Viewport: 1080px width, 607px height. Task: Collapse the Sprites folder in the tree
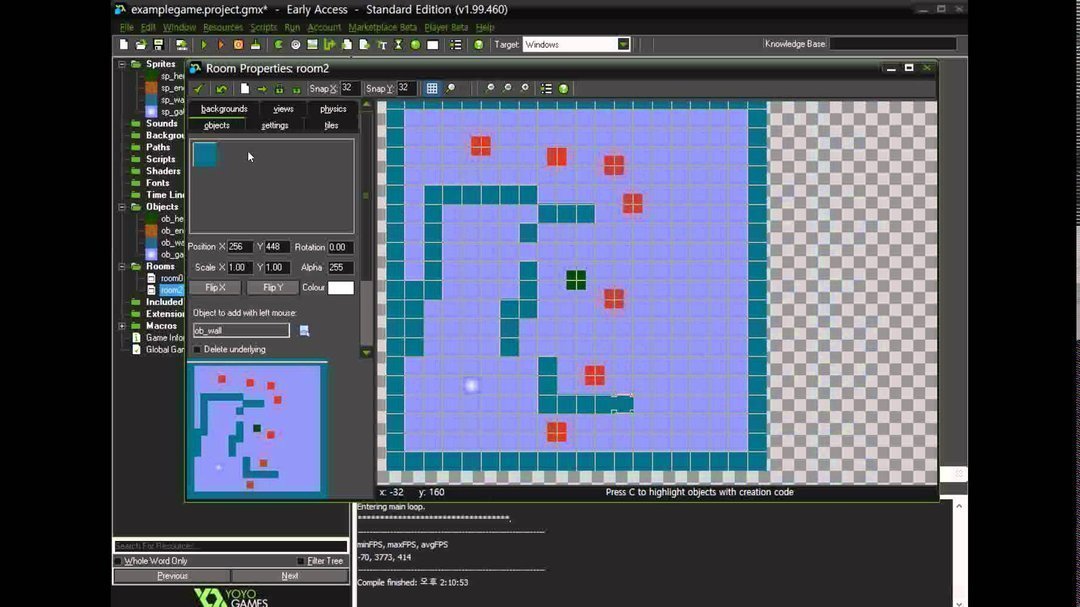pos(122,64)
